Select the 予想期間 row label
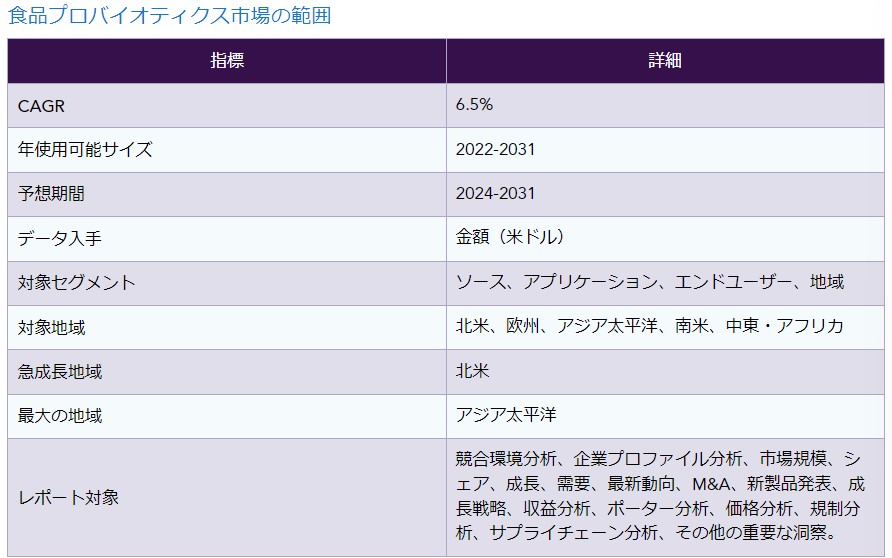Screen dimensions: 892x558 click(x=51, y=194)
